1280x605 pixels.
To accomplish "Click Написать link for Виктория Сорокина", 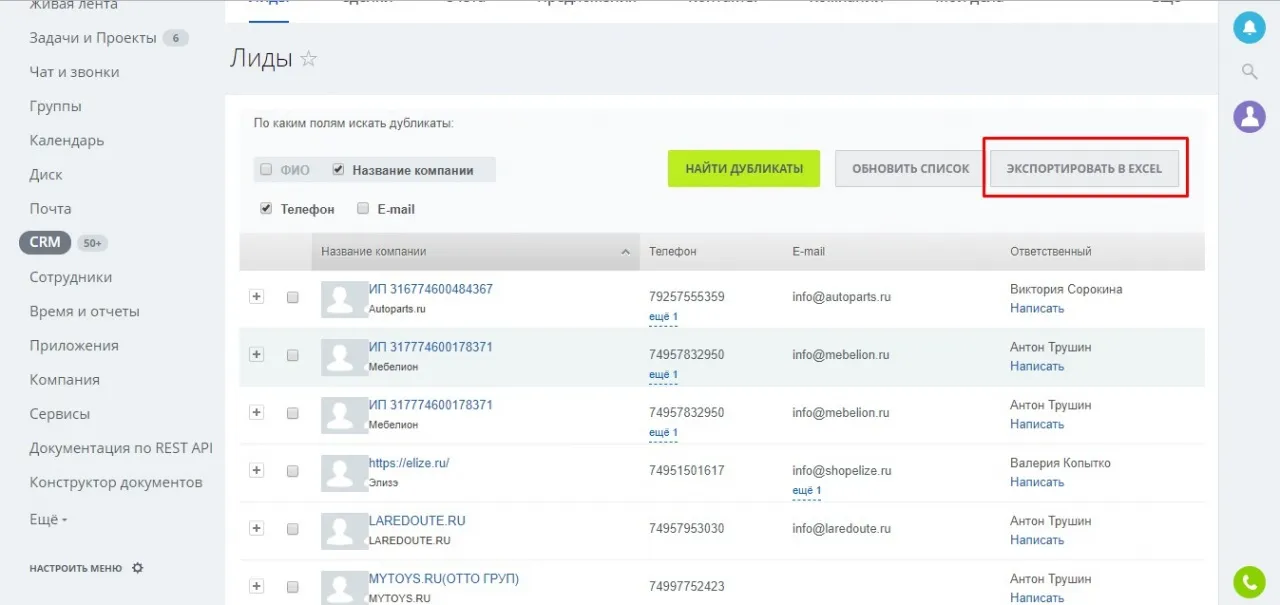I will tap(1037, 309).
